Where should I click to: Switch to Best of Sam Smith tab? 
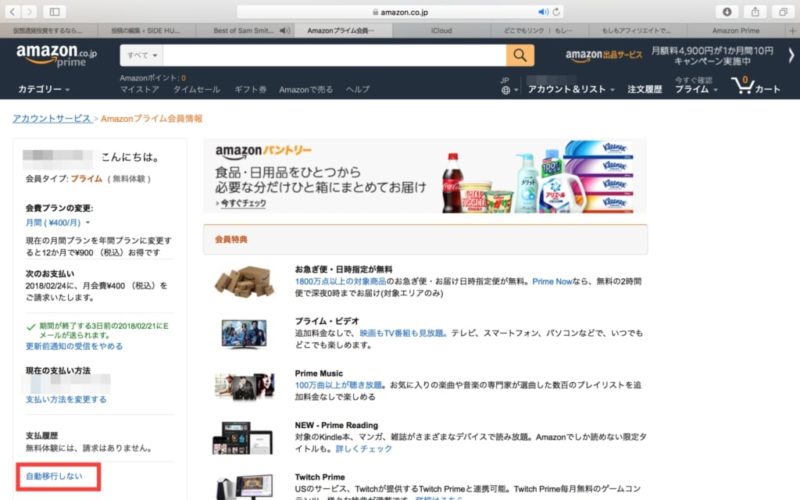(243, 31)
